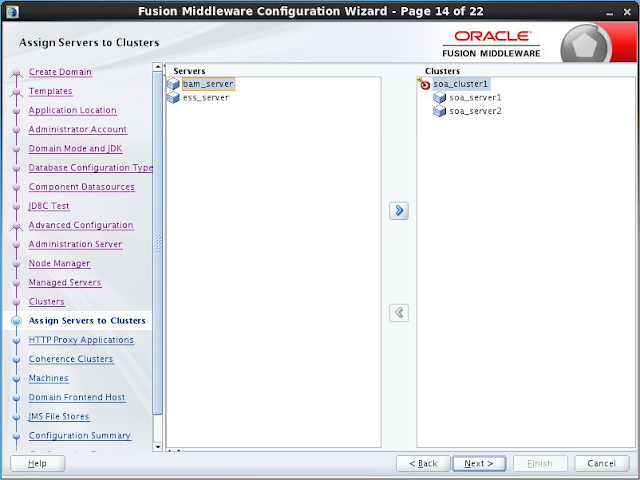The width and height of the screenshot is (640, 480).
Task: Jump to Domain Frontend Host step
Action: pos(77,398)
